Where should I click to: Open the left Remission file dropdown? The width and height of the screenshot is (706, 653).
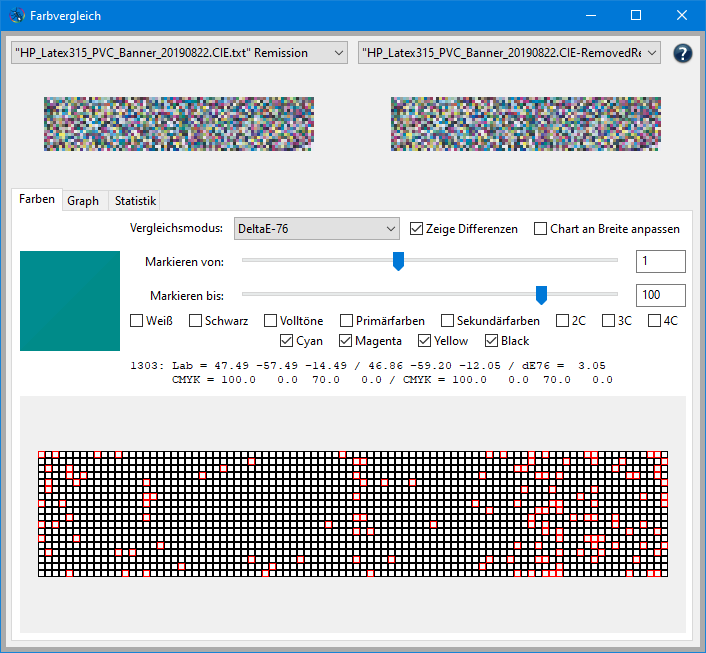point(178,53)
